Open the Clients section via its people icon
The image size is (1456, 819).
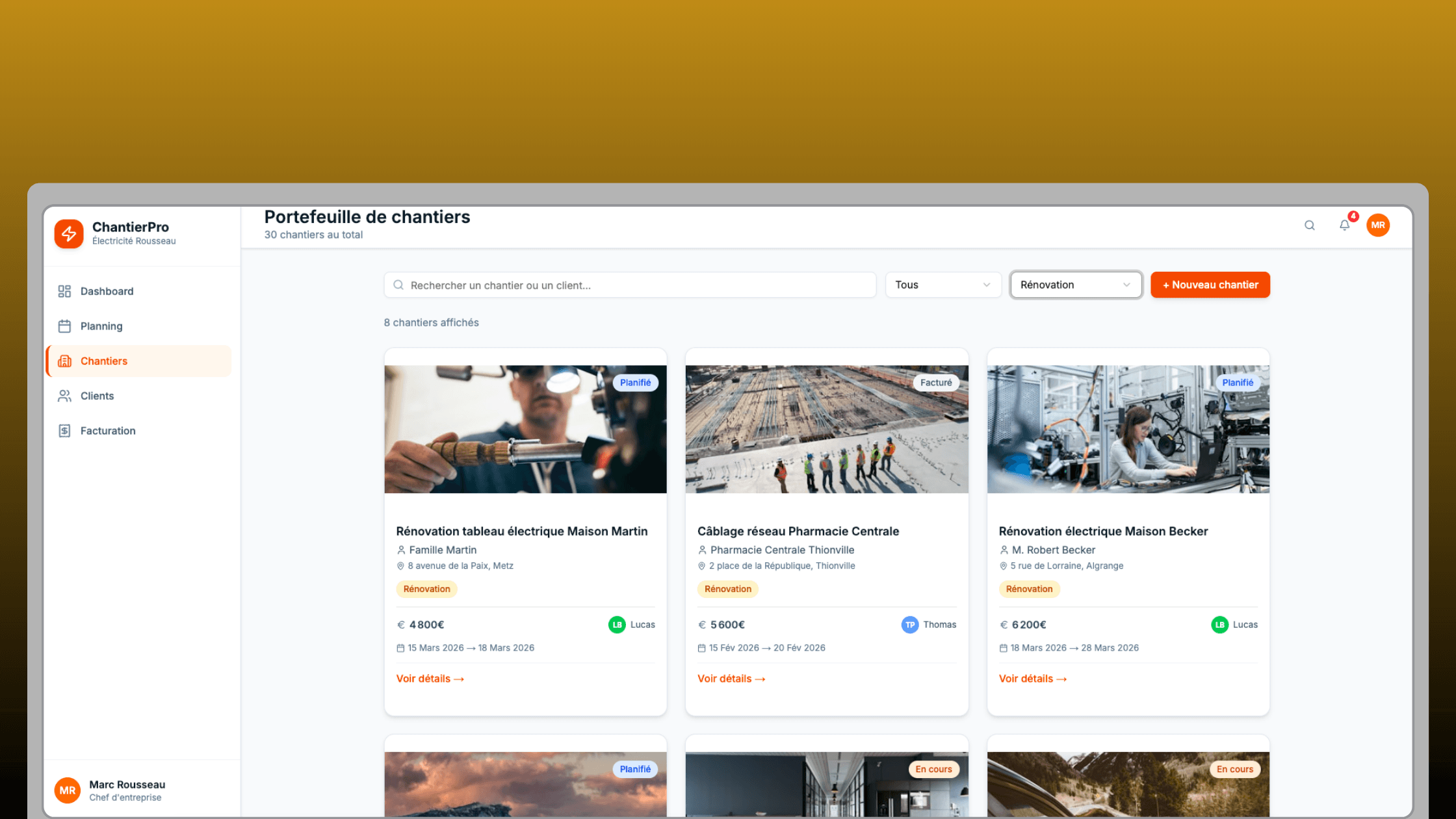(64, 395)
